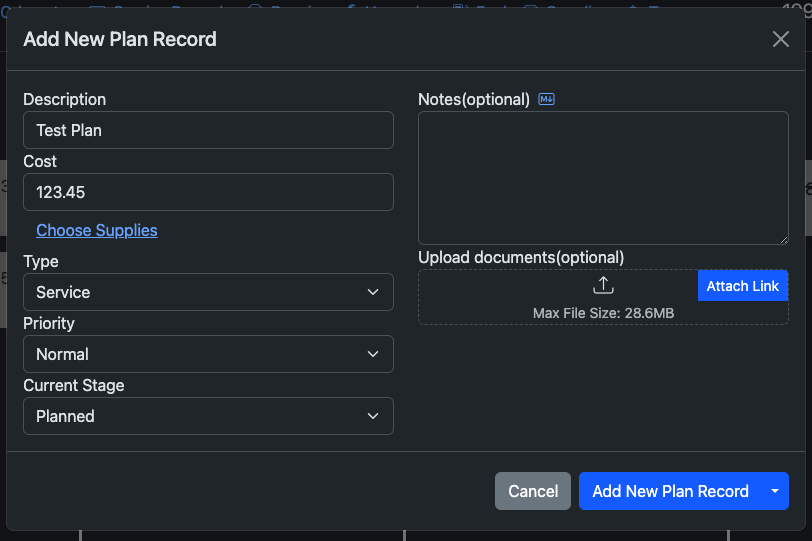Click the Cancel button
The height and width of the screenshot is (541, 812).
coord(533,491)
